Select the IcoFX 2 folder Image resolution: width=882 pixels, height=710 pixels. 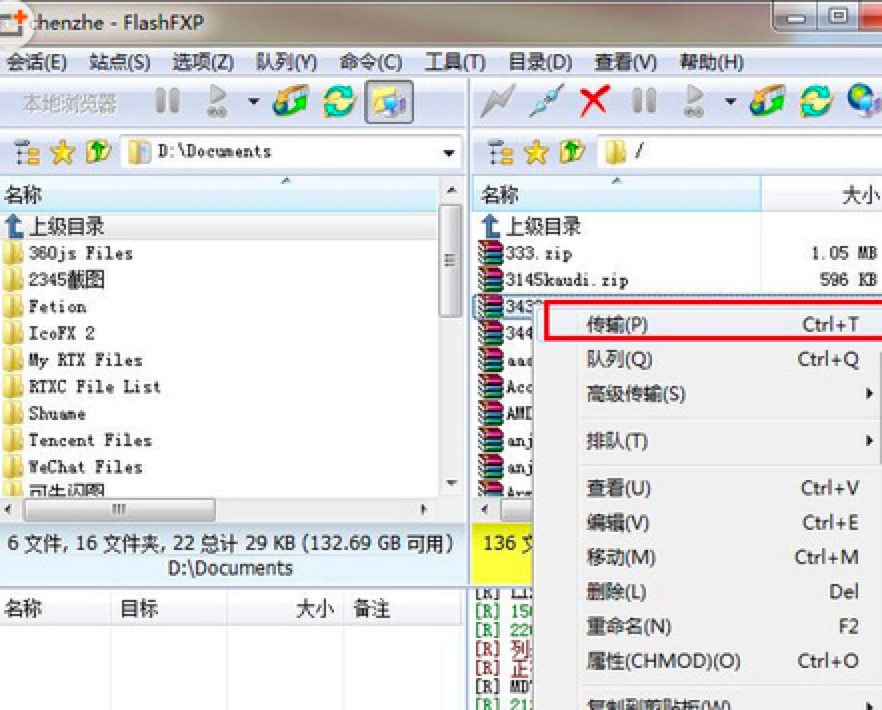point(218,333)
